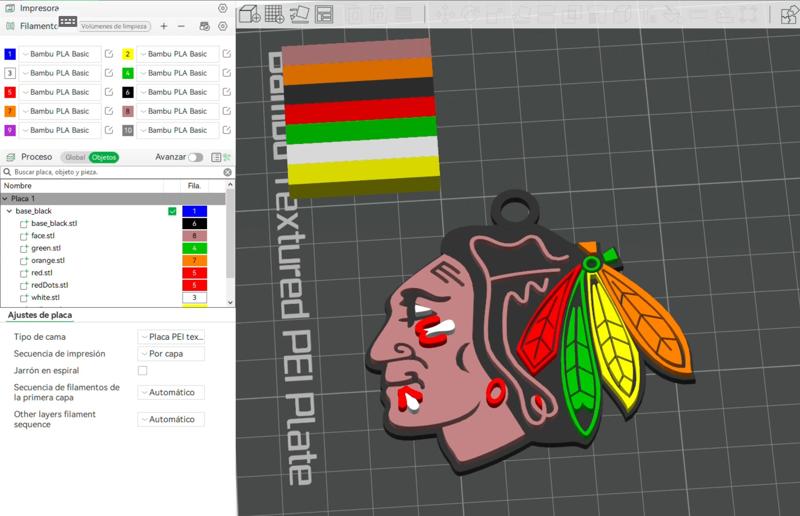Screen dimensions: 800x516
Task: Select redDots.stl part in tree
Action: tap(49, 285)
